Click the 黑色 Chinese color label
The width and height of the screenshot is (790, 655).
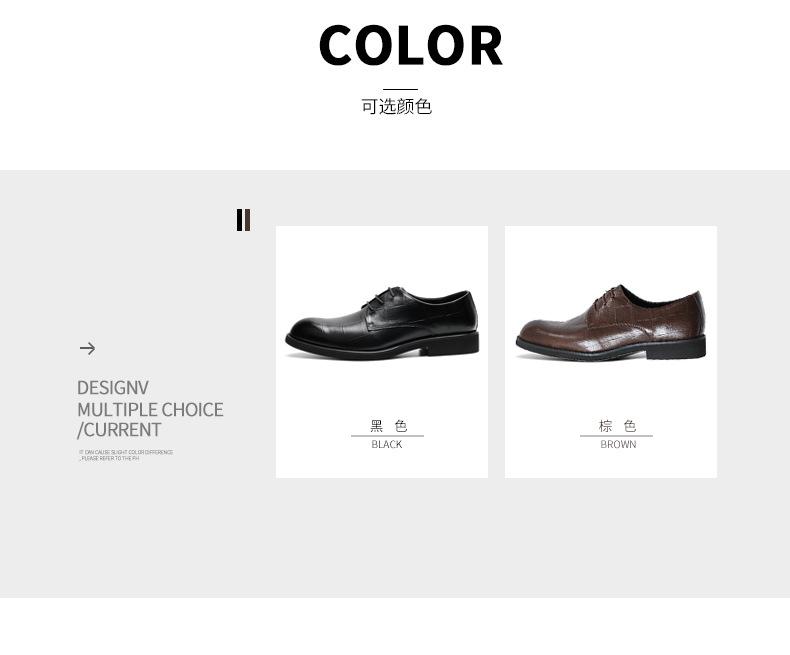(x=388, y=426)
